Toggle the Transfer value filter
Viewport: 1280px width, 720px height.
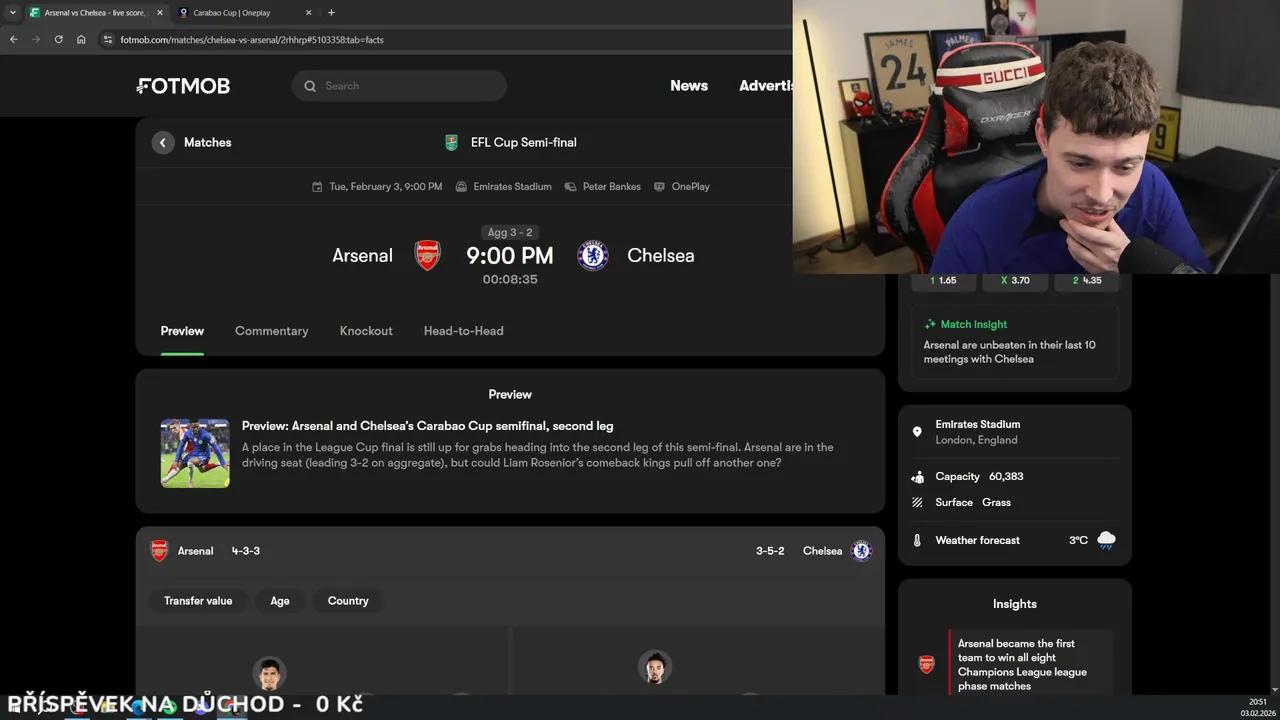click(198, 601)
